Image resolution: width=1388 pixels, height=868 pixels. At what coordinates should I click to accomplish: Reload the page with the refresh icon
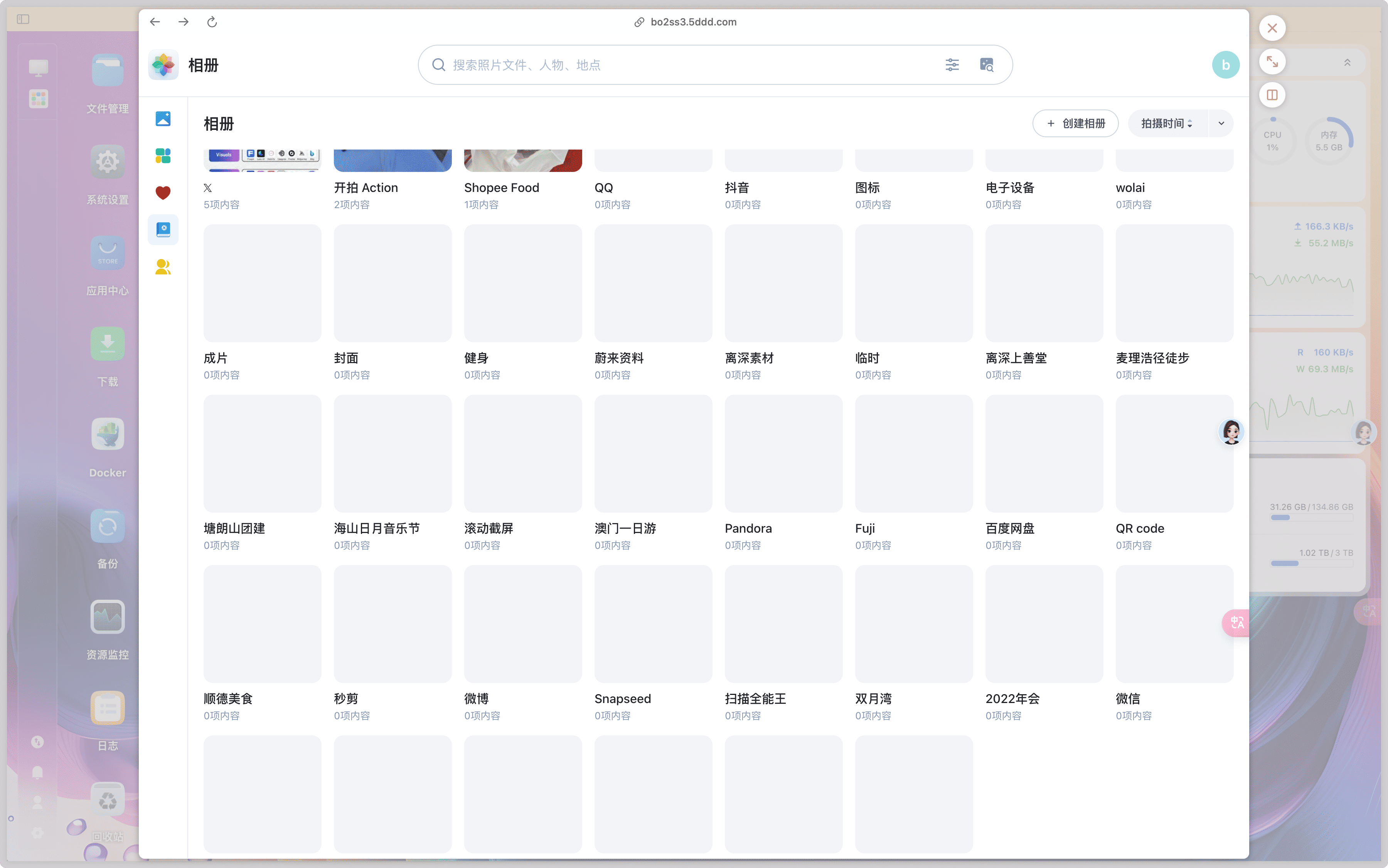pos(212,22)
